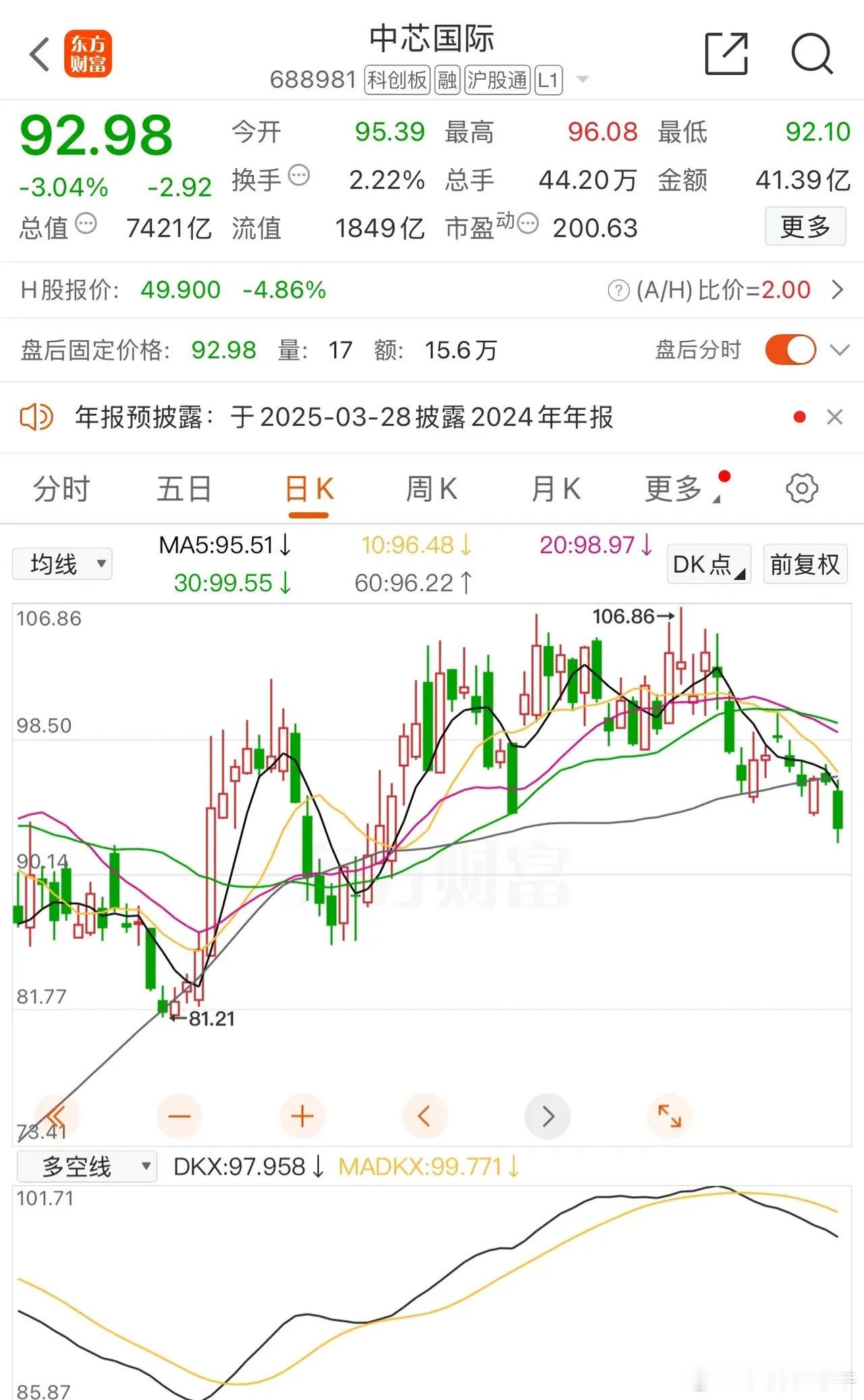Open the 更多 chart periods dropdown
Screen dimensions: 864x1400
[684, 488]
